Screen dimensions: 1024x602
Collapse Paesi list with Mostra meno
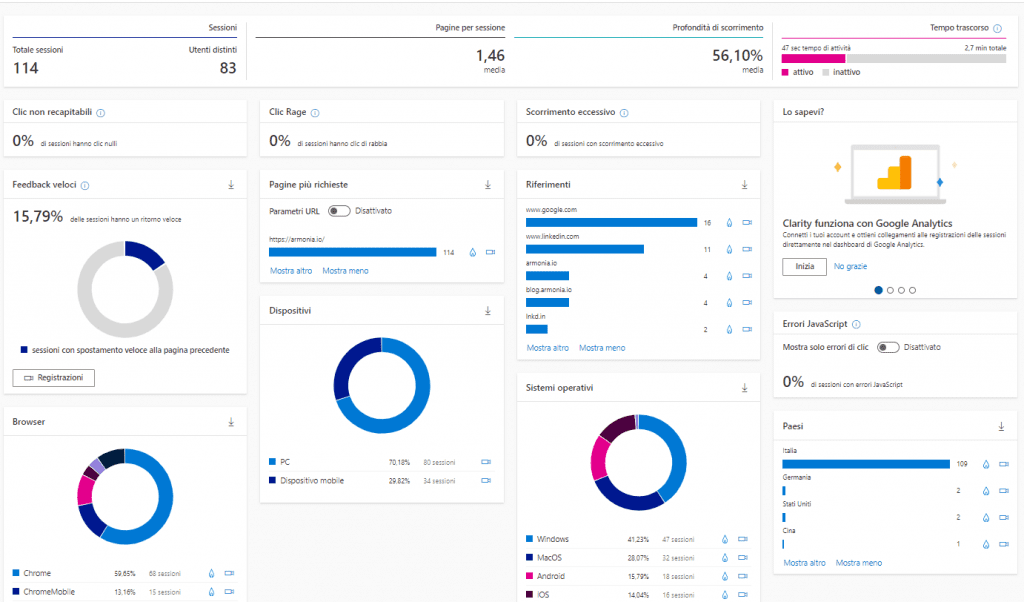coord(858,563)
